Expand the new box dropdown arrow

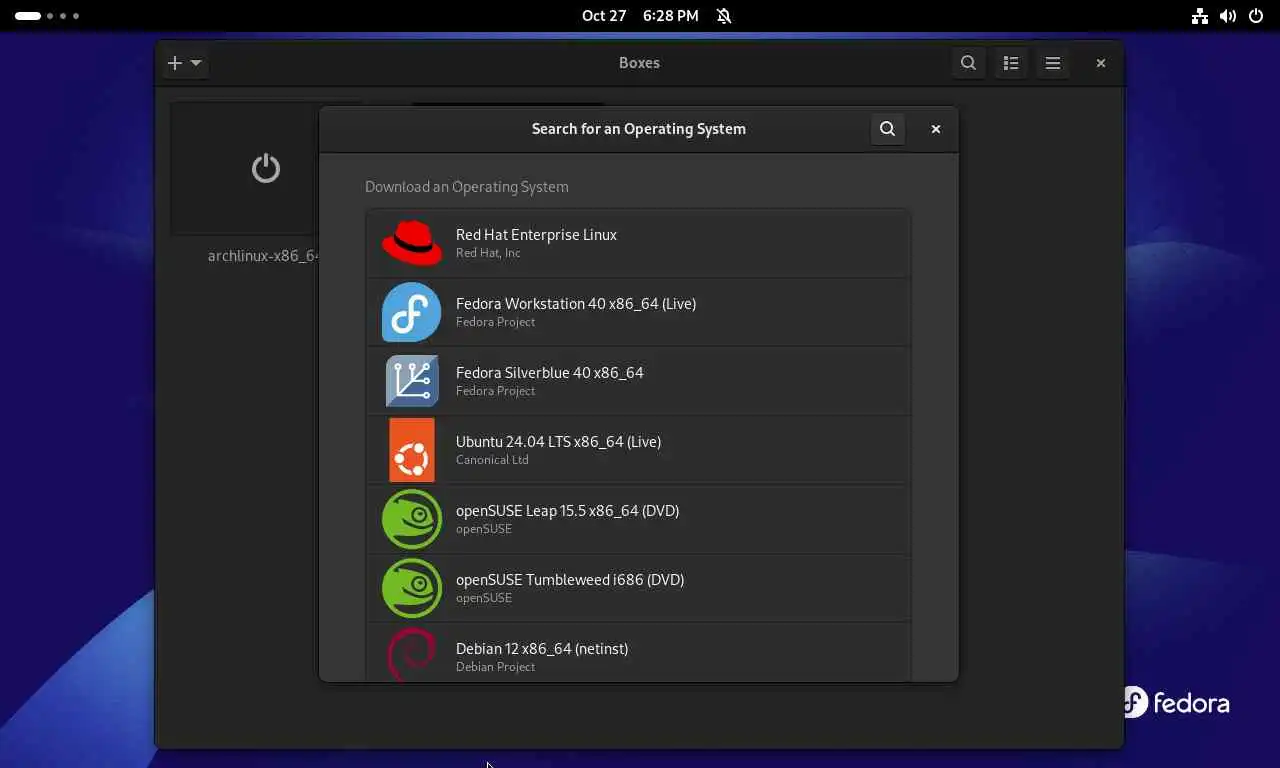(x=196, y=63)
